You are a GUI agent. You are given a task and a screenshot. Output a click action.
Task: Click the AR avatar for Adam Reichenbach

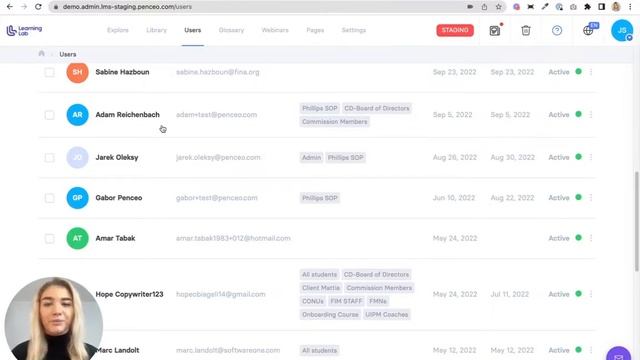[x=77, y=115]
